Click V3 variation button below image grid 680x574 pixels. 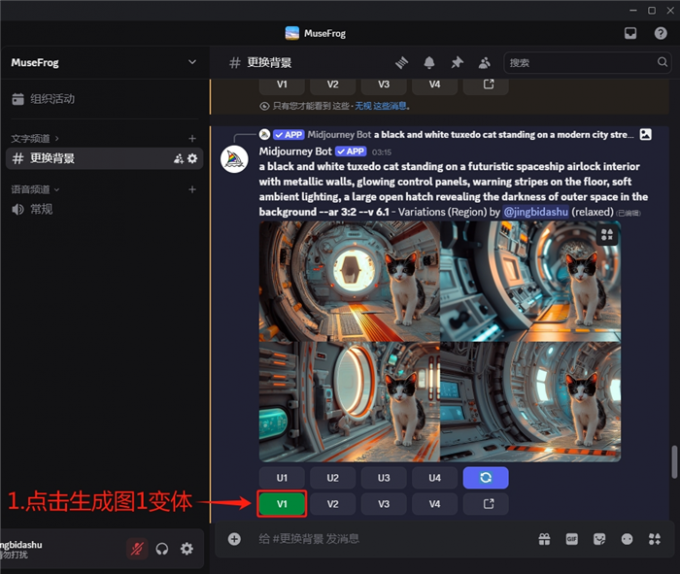(384, 504)
